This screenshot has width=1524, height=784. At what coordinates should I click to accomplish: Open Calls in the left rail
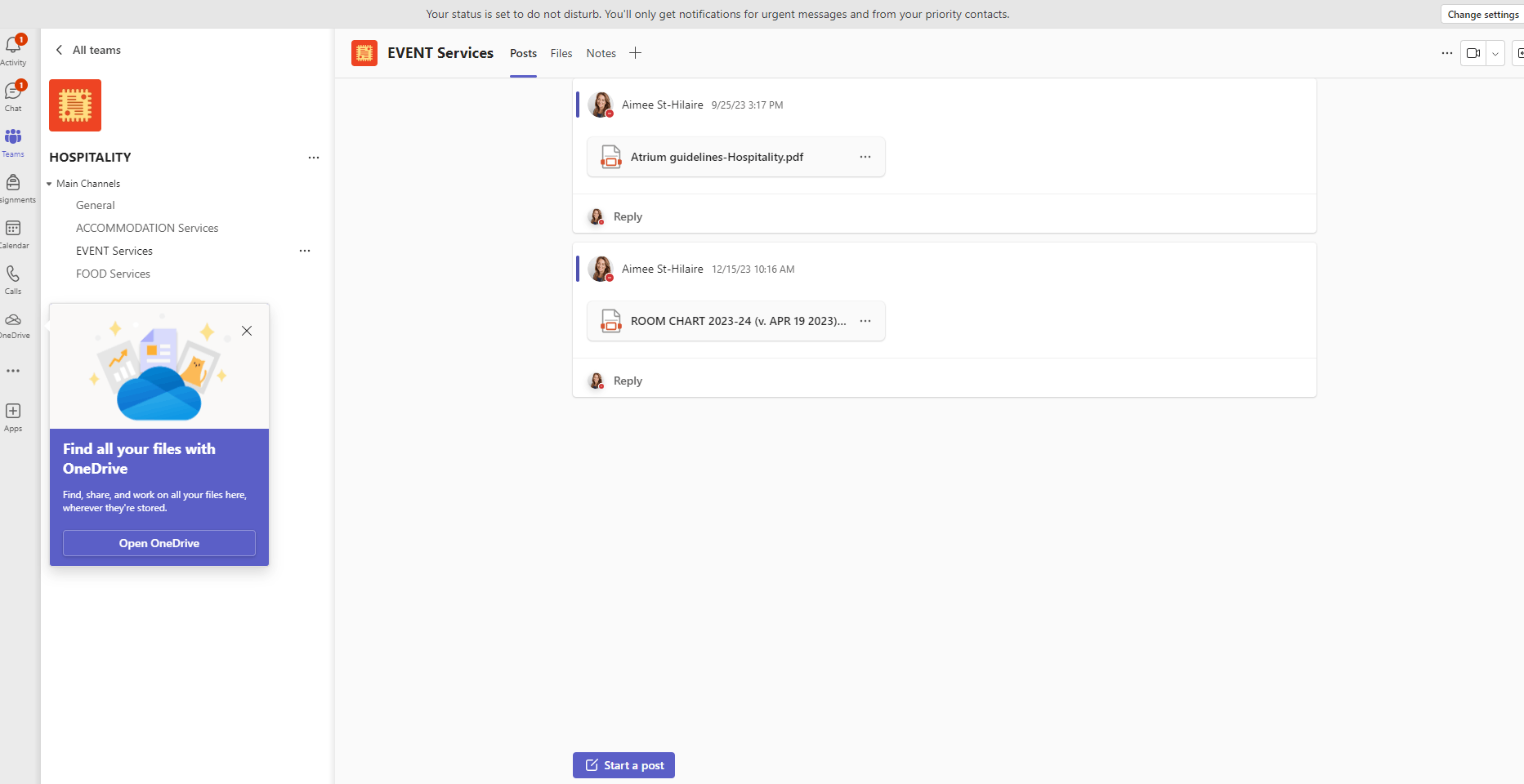[14, 278]
